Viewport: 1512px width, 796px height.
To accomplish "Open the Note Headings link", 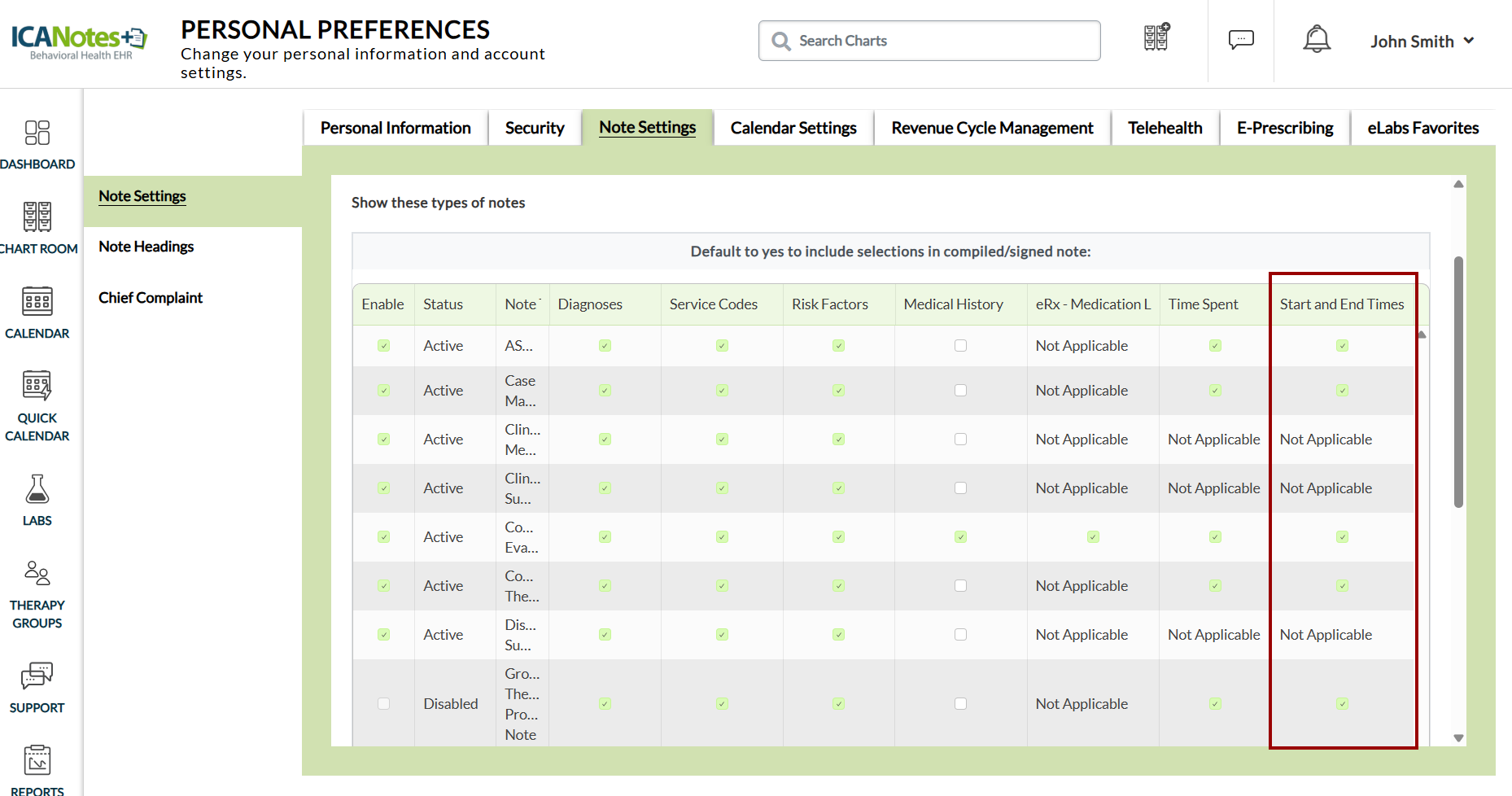I will 146,247.
